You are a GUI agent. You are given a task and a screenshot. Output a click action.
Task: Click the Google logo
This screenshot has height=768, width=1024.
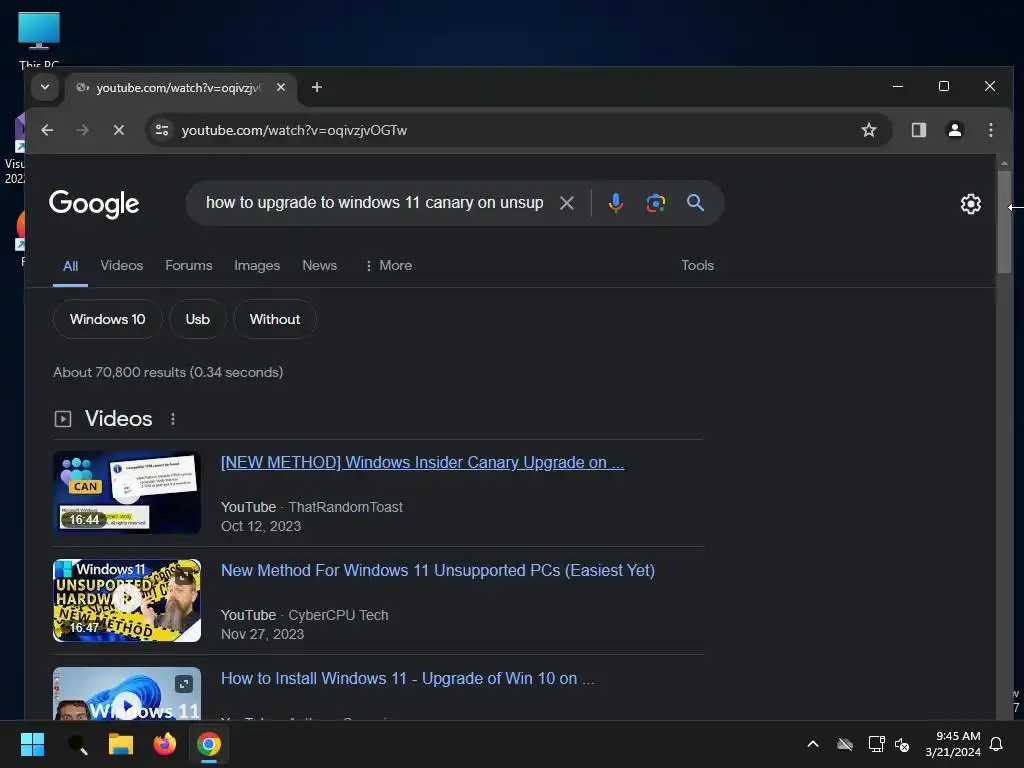click(94, 204)
